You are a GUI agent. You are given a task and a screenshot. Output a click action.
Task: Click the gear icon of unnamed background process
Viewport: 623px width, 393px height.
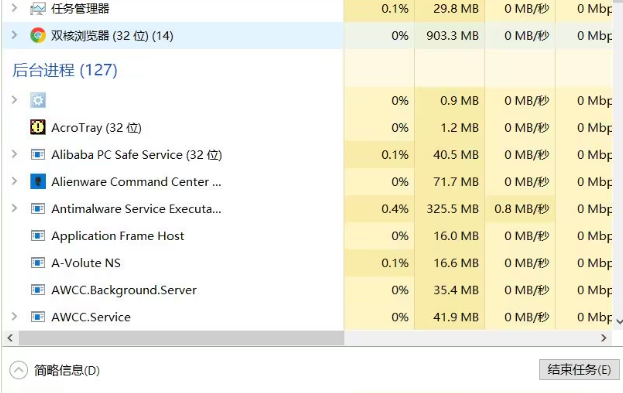38,100
